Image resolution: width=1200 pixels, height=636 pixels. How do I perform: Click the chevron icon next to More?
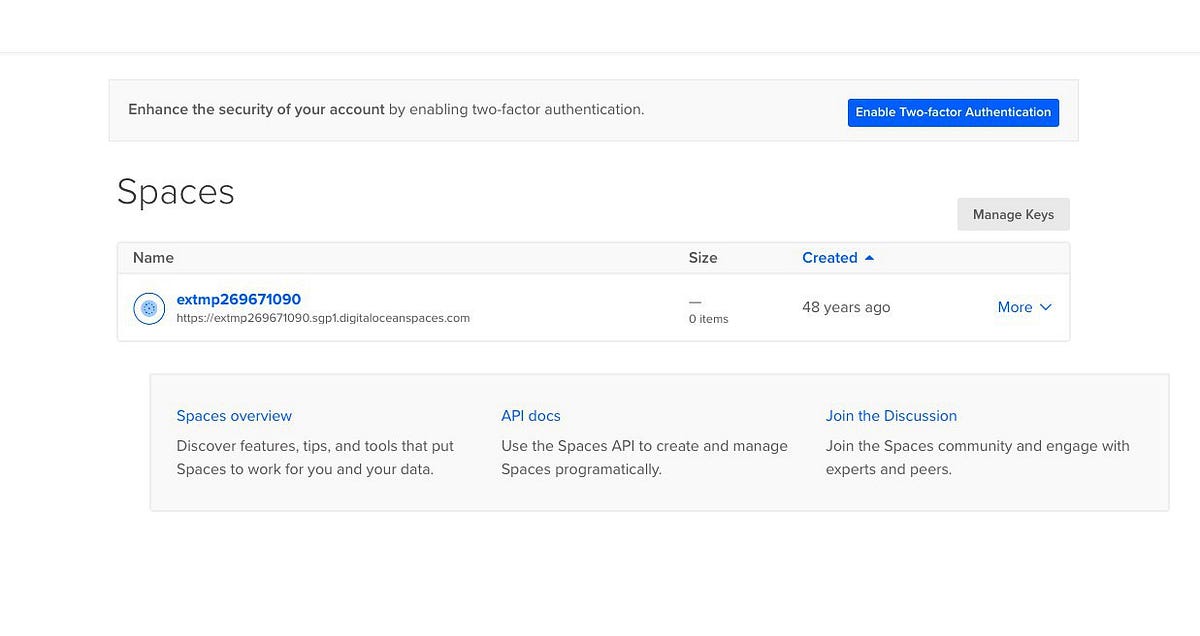coord(1046,307)
